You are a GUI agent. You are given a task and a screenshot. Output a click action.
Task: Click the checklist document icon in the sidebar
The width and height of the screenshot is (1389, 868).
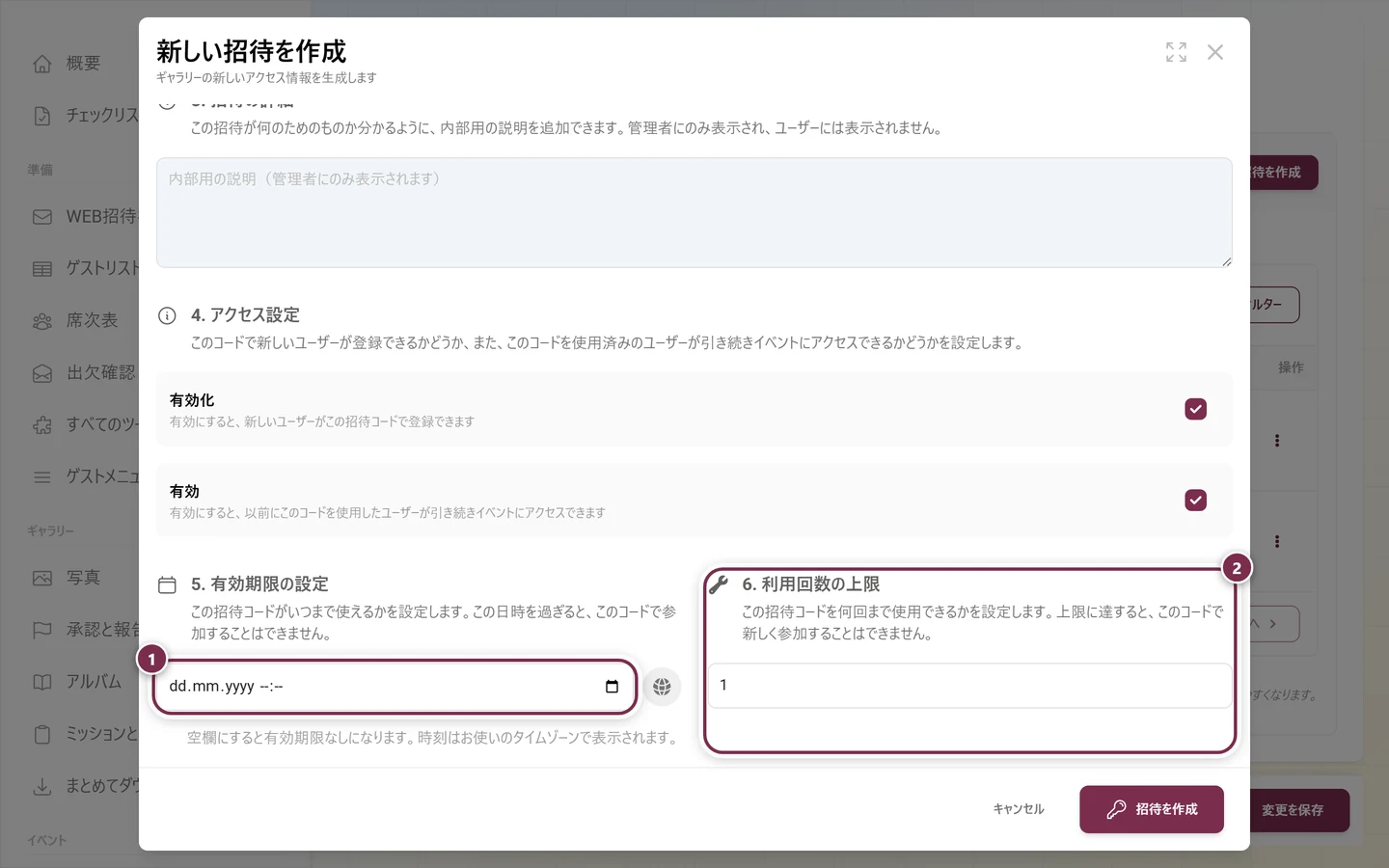pyautogui.click(x=42, y=116)
